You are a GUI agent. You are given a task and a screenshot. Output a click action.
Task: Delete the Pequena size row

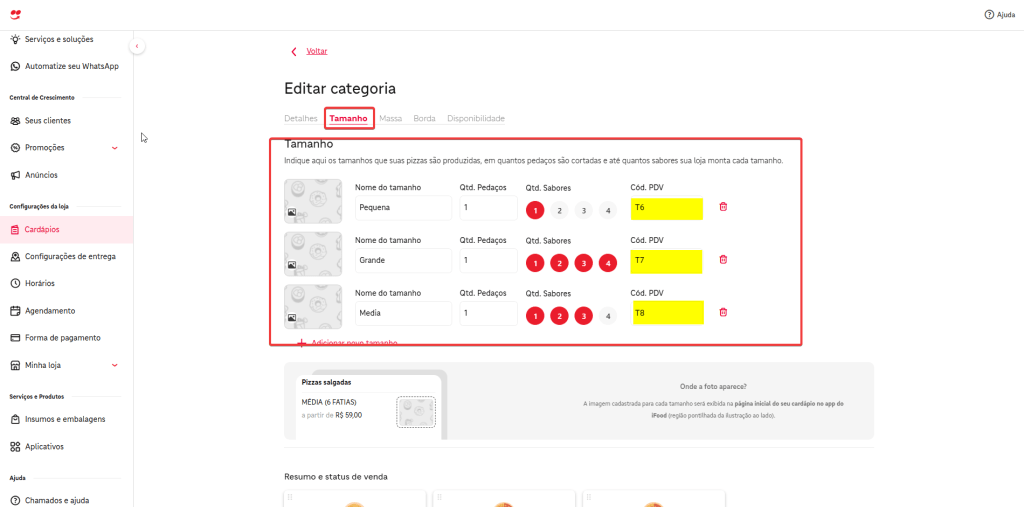click(x=723, y=207)
